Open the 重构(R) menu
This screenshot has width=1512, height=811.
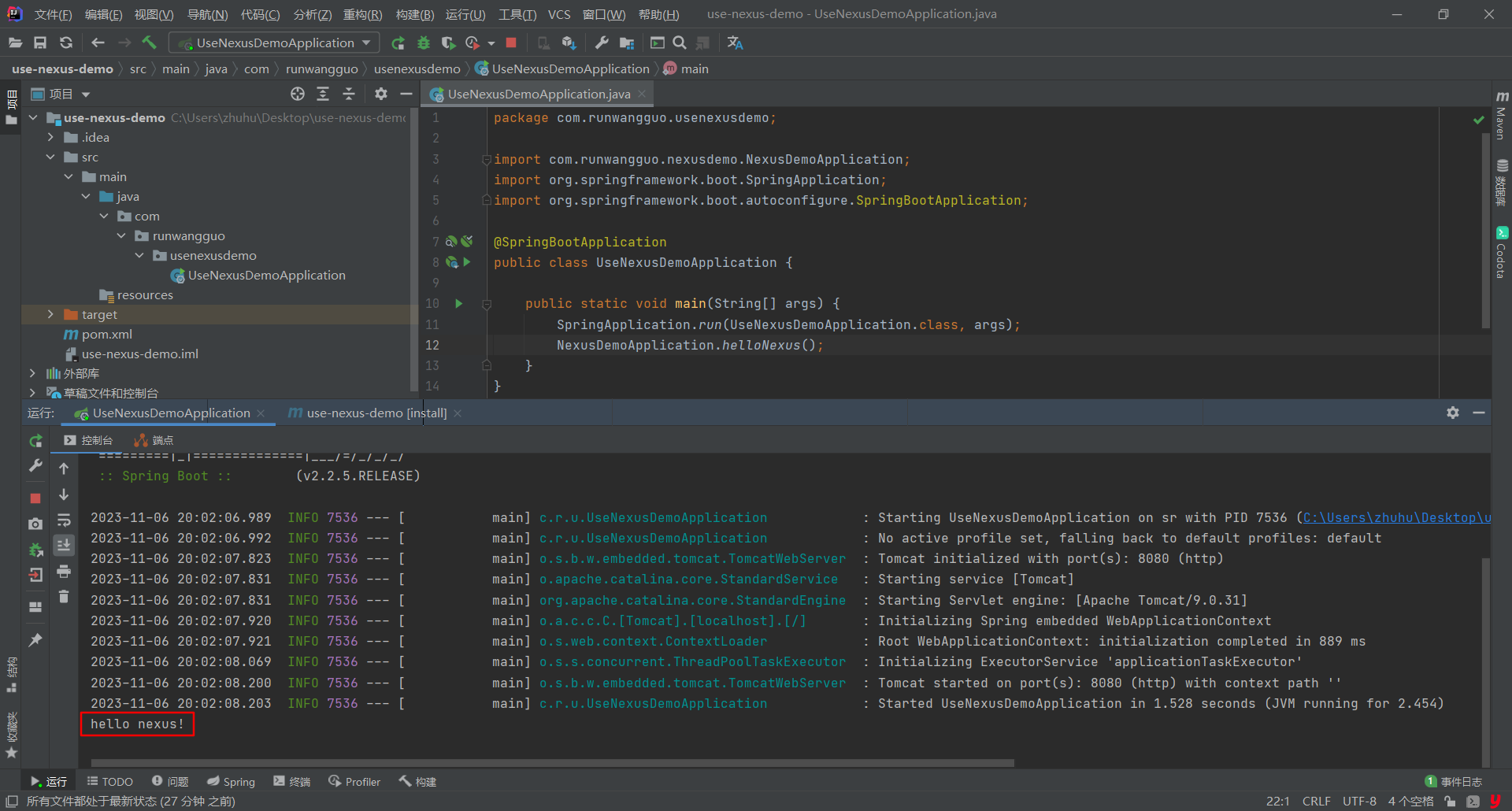point(362,14)
